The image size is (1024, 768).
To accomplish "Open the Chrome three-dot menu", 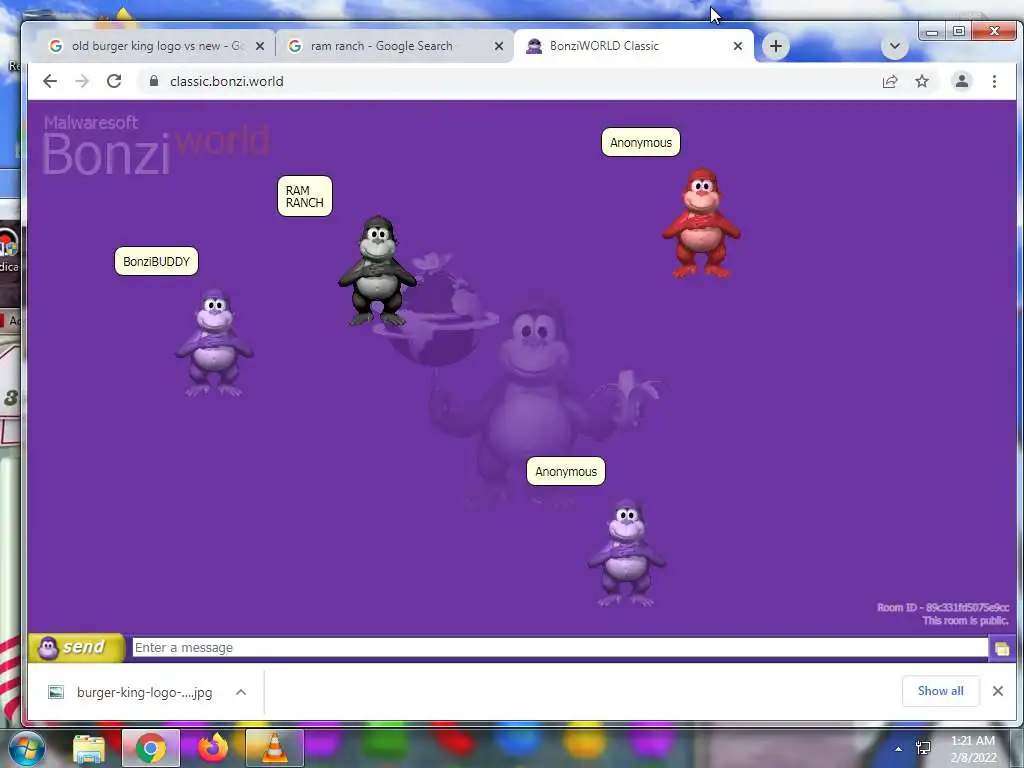I will click(994, 82).
